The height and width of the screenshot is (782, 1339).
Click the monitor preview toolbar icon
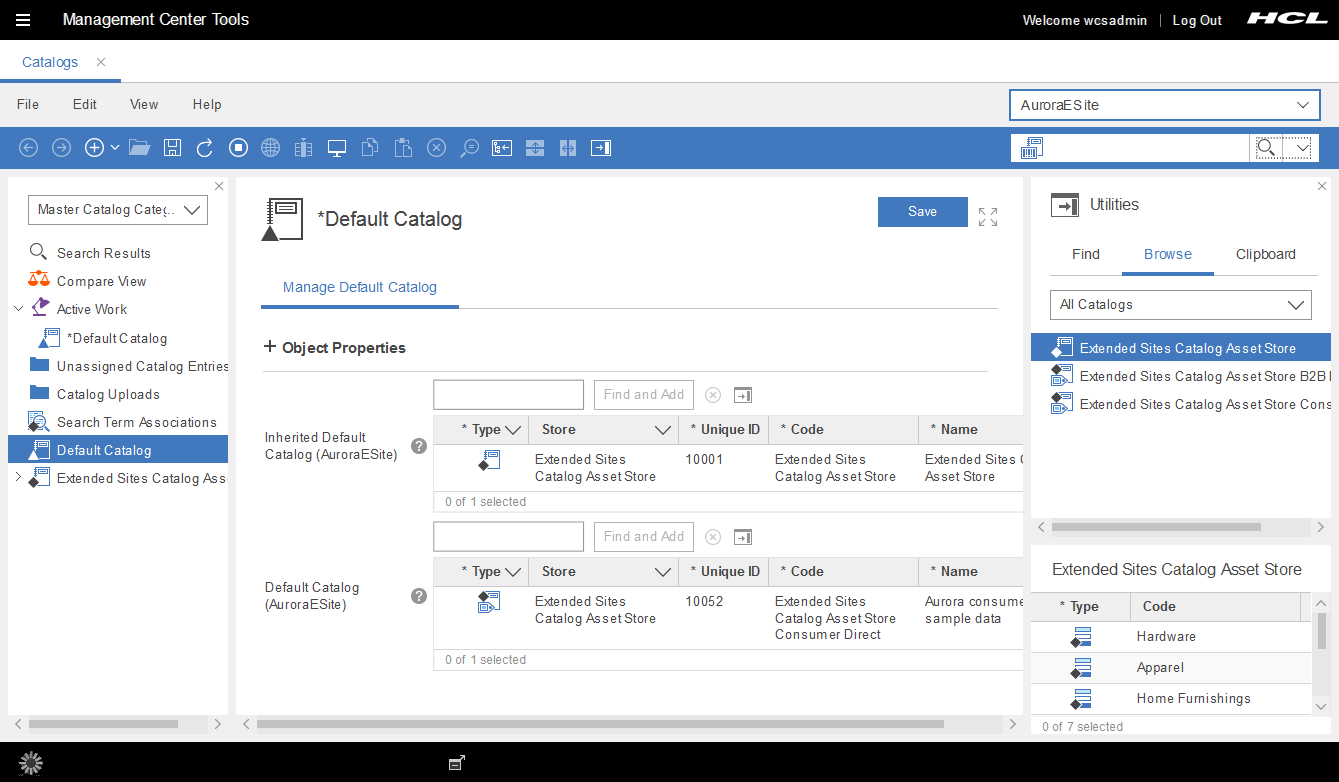(337, 148)
